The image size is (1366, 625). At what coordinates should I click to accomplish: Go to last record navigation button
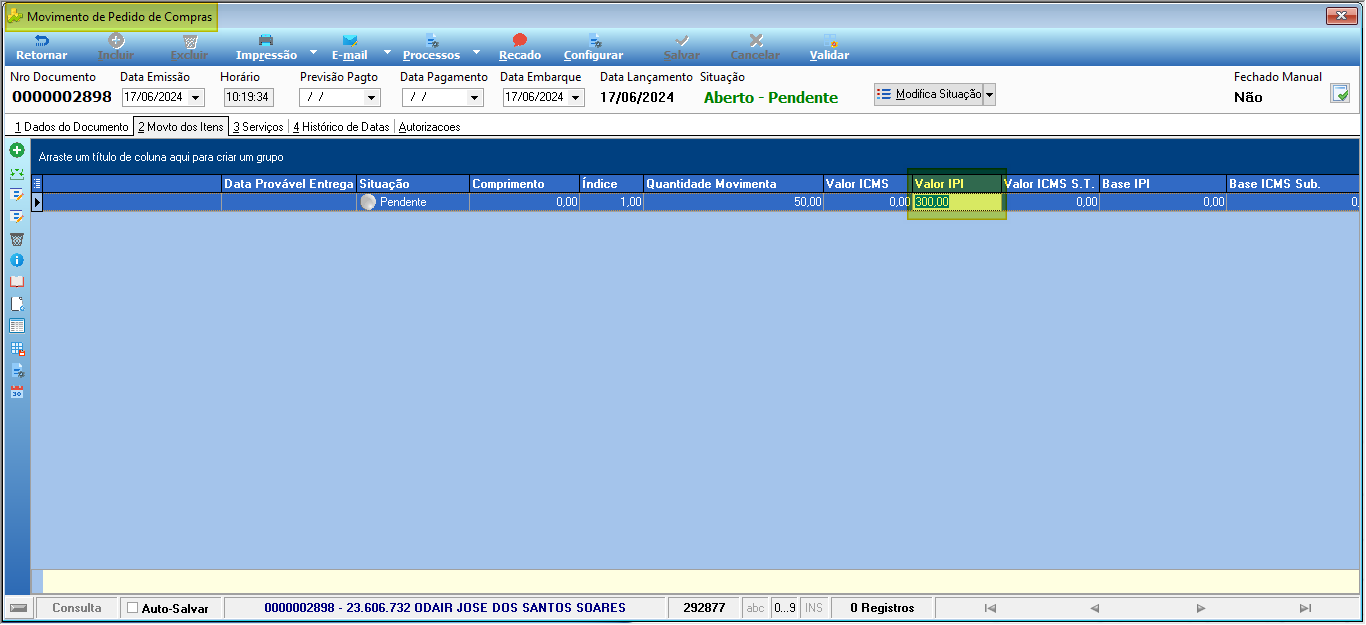point(1305,608)
